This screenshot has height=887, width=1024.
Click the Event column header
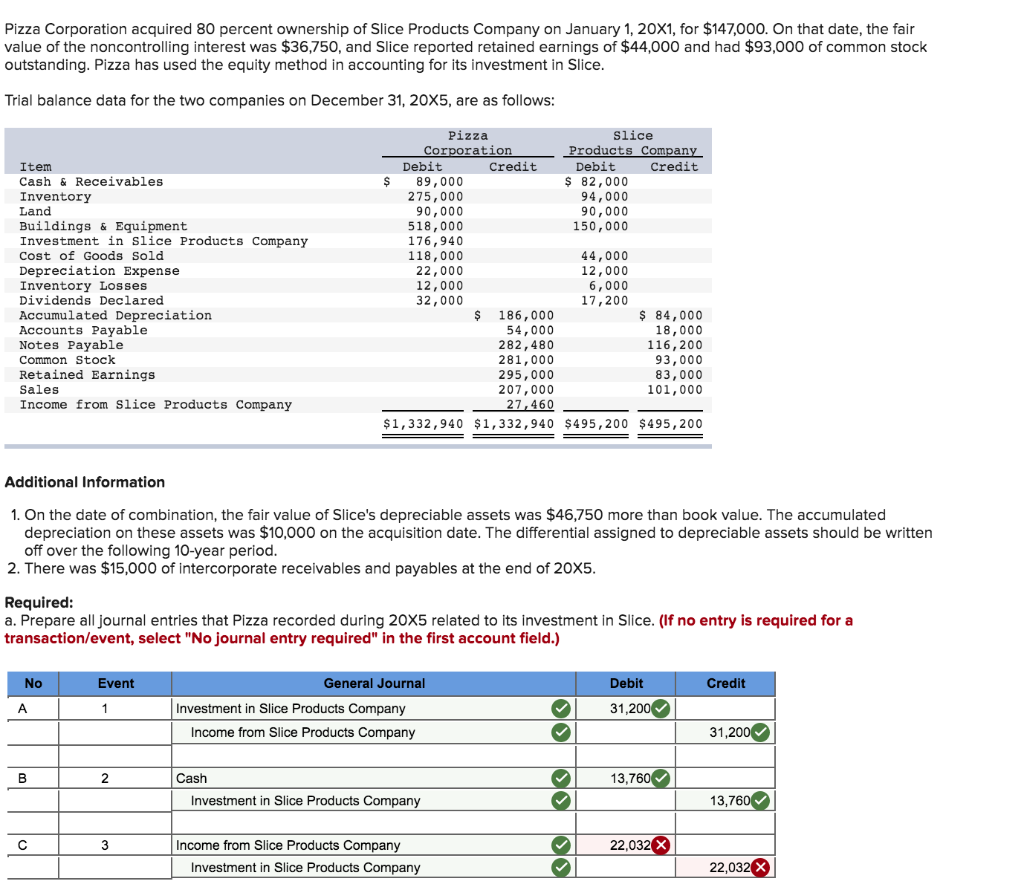pos(116,683)
